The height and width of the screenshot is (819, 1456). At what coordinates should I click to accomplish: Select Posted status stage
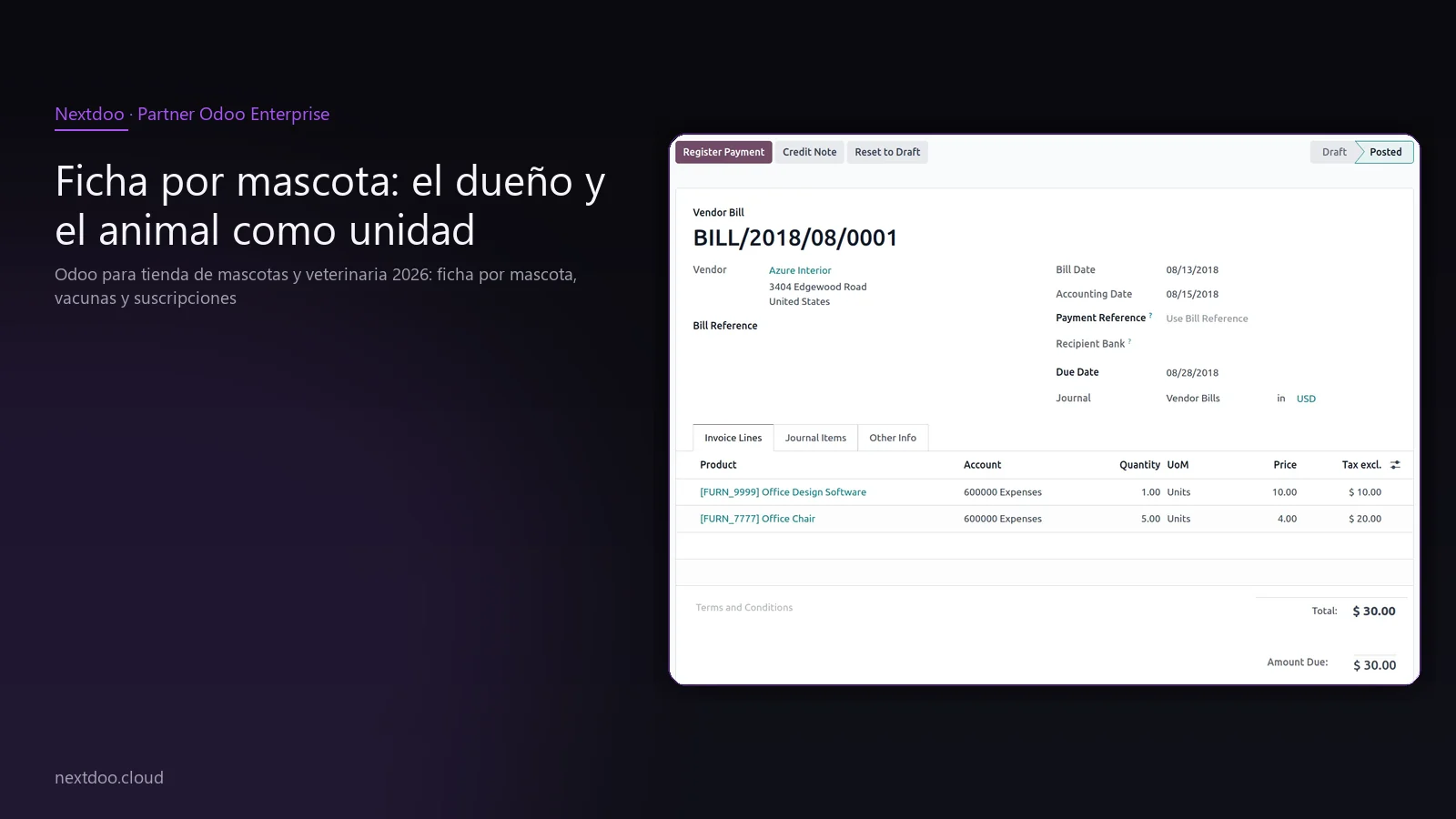1385,152
